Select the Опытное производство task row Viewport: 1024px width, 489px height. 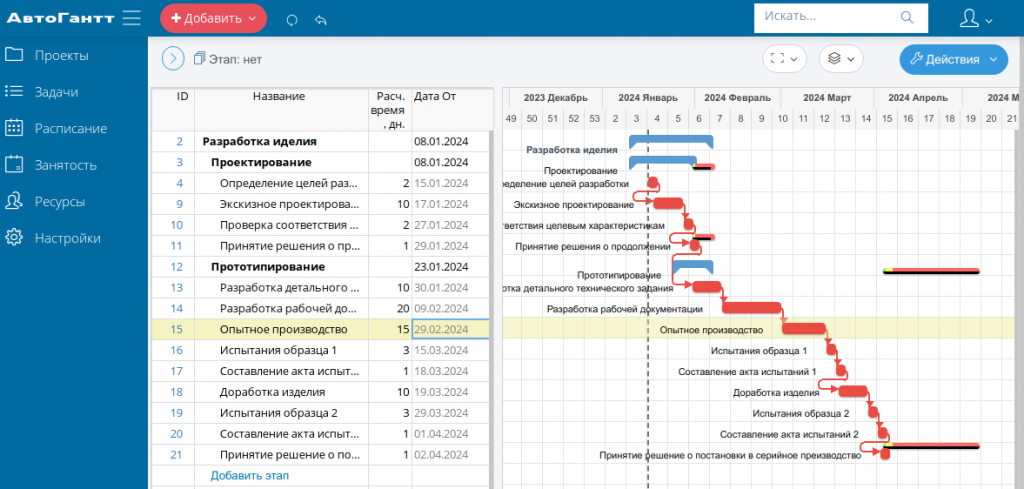(x=283, y=329)
